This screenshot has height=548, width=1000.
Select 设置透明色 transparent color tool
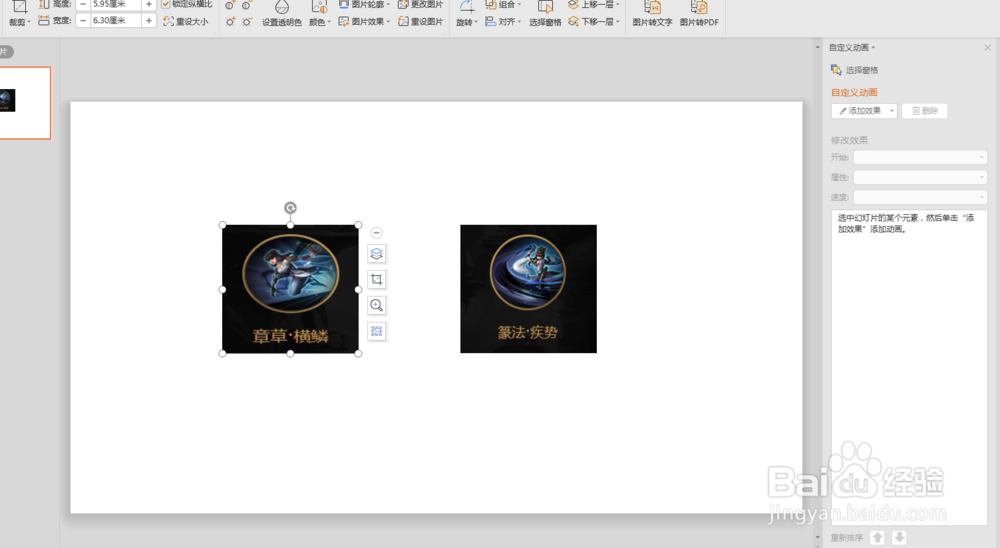click(x=281, y=14)
